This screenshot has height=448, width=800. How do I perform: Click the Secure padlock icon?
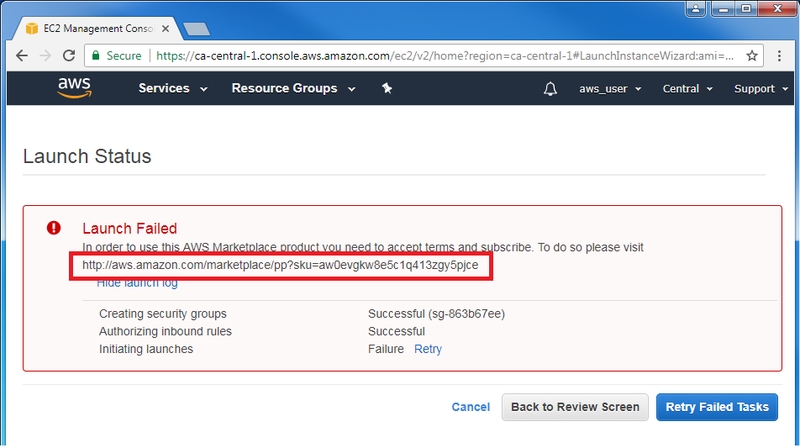95,56
